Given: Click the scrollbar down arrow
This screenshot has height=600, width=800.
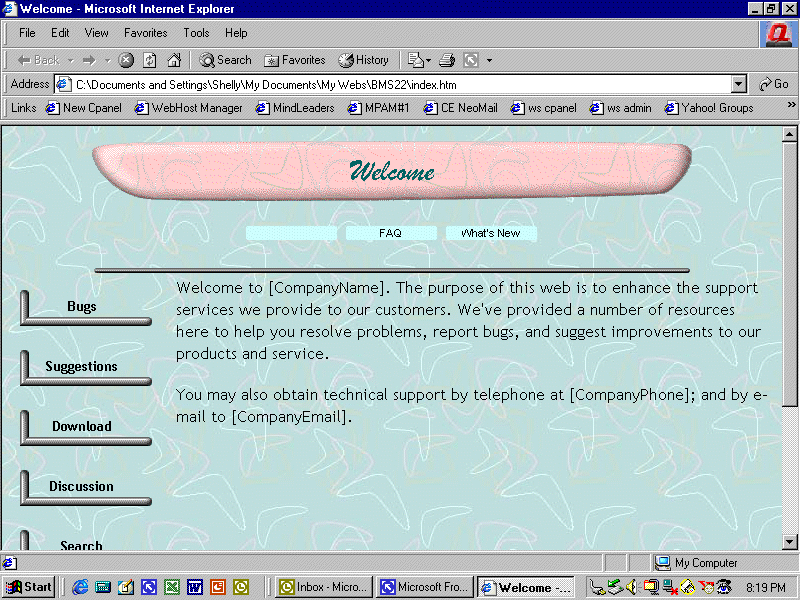Looking at the screenshot, I should pos(789,542).
